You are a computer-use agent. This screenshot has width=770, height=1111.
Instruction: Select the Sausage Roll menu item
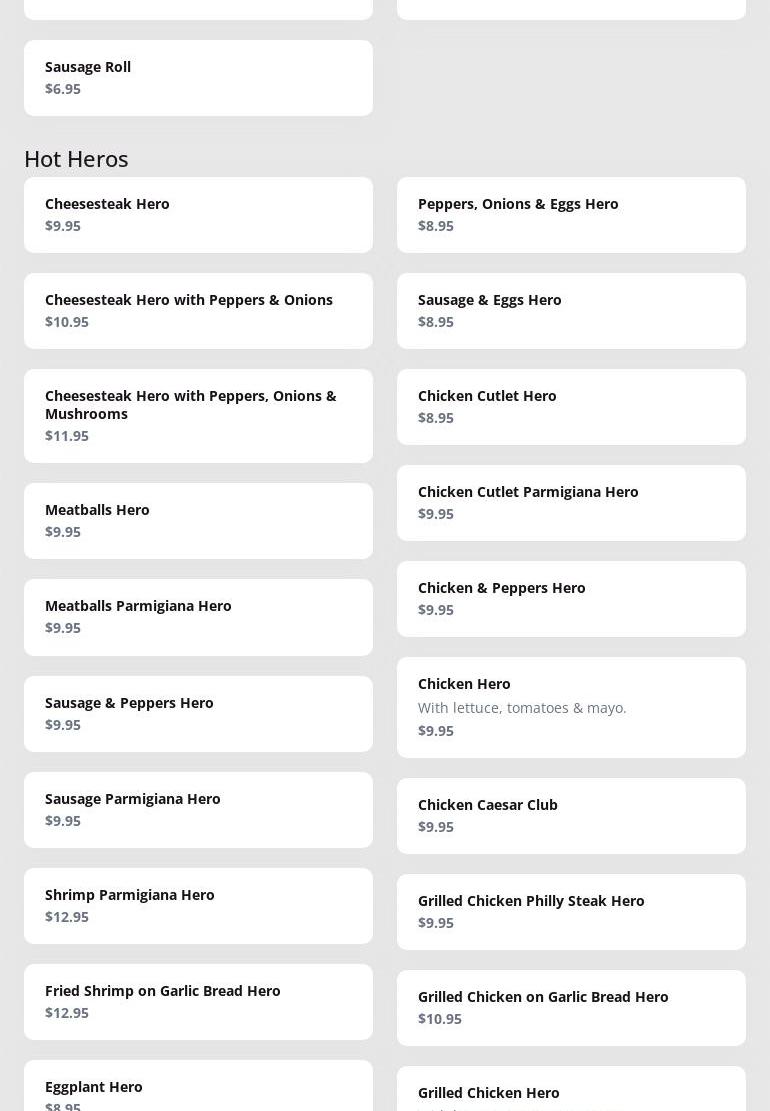point(198,78)
